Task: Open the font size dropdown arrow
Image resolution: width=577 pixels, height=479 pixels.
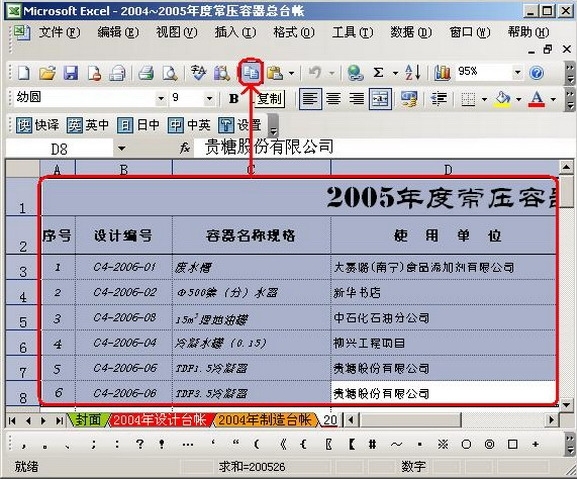Action: (209, 99)
